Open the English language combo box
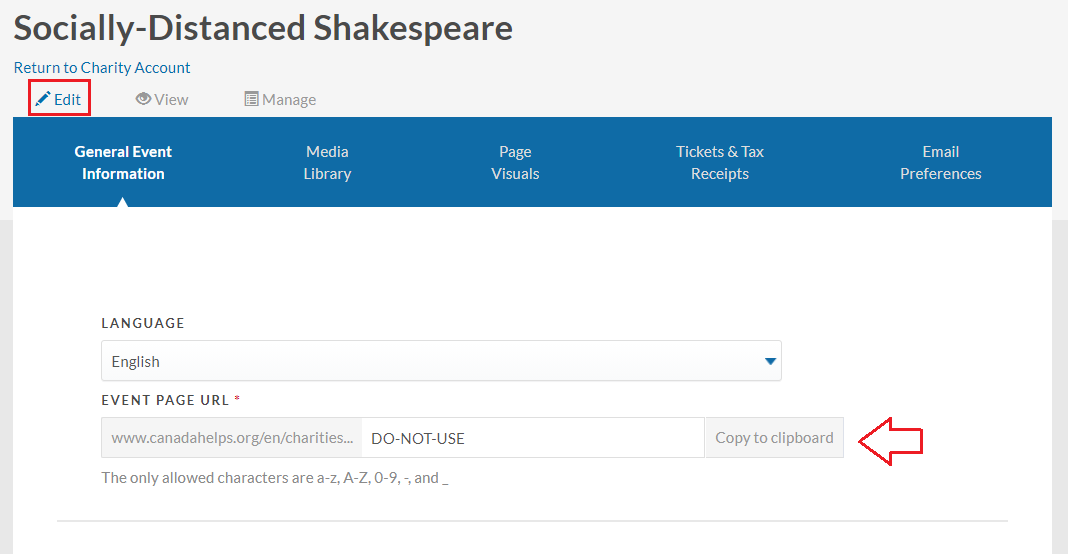The height and width of the screenshot is (554, 1068). pos(441,361)
